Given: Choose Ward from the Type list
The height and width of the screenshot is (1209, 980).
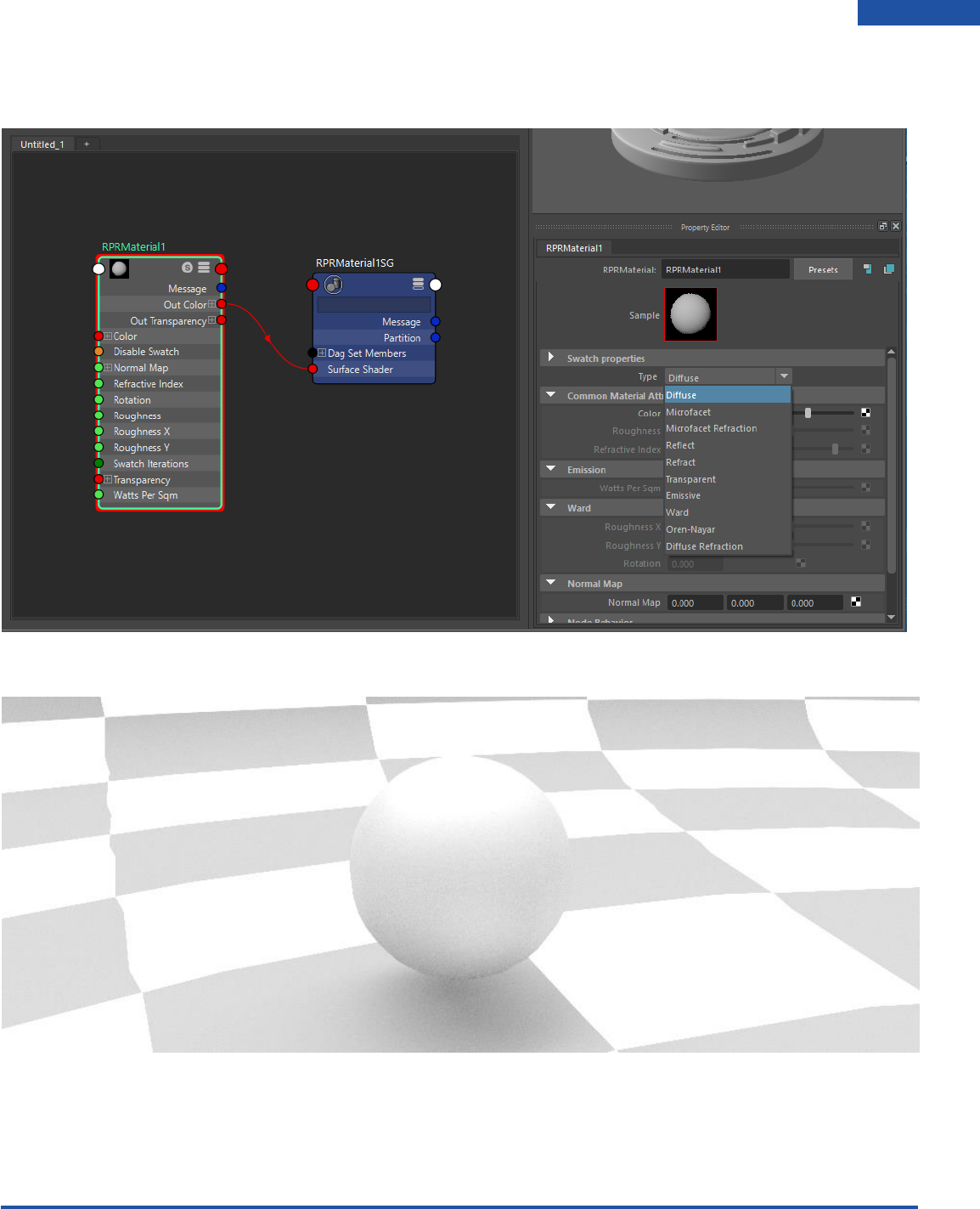Looking at the screenshot, I should [728, 512].
